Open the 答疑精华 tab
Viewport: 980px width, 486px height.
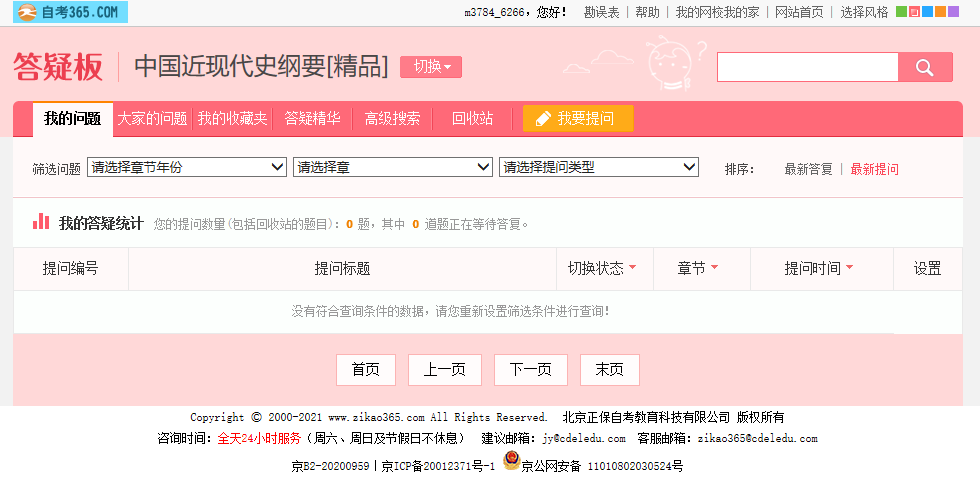pyautogui.click(x=312, y=118)
